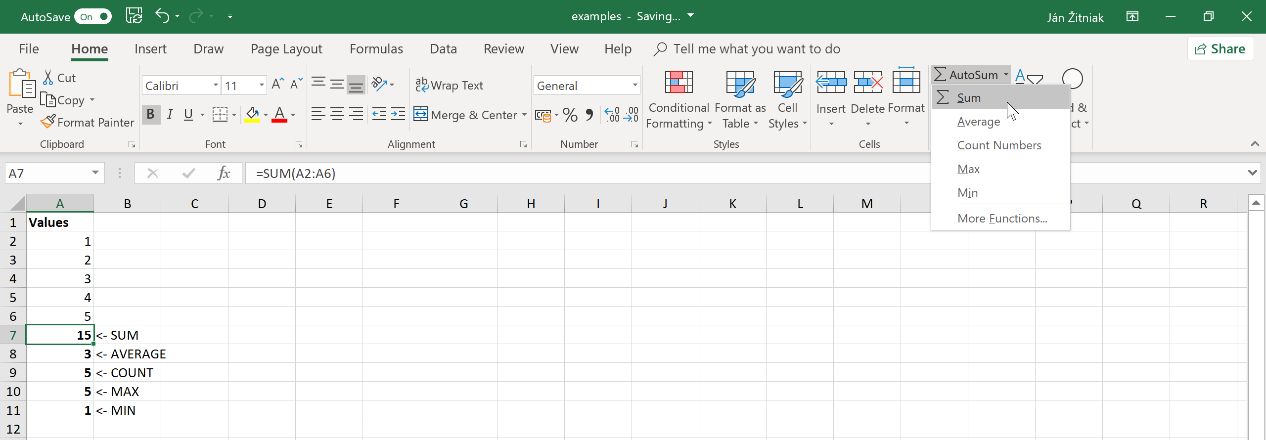Open the Insert ribbon tab
The width and height of the screenshot is (1266, 440).
pos(150,49)
